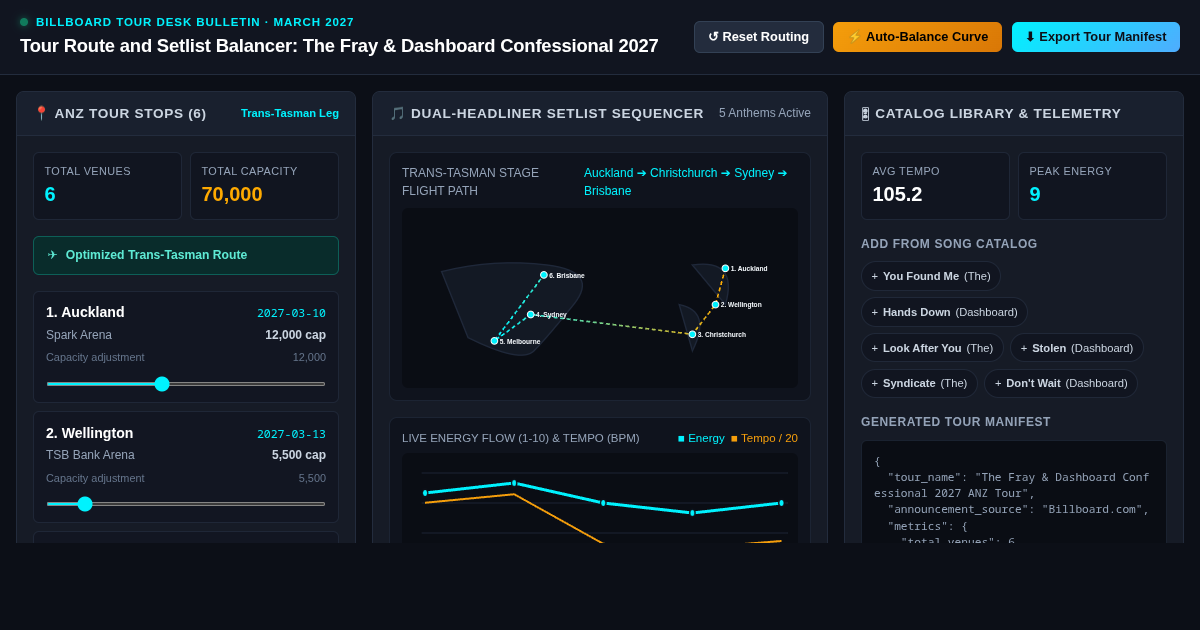
Task: Click the Optimized Trans-Tasman Route banner
Action: pos(186,255)
